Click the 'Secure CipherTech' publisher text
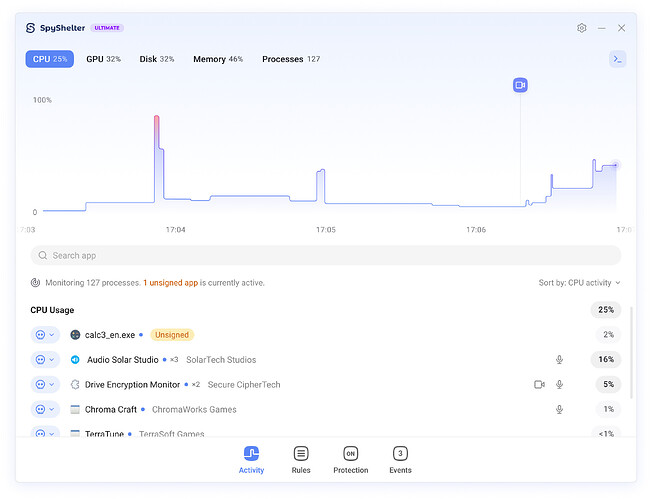 click(x=244, y=385)
